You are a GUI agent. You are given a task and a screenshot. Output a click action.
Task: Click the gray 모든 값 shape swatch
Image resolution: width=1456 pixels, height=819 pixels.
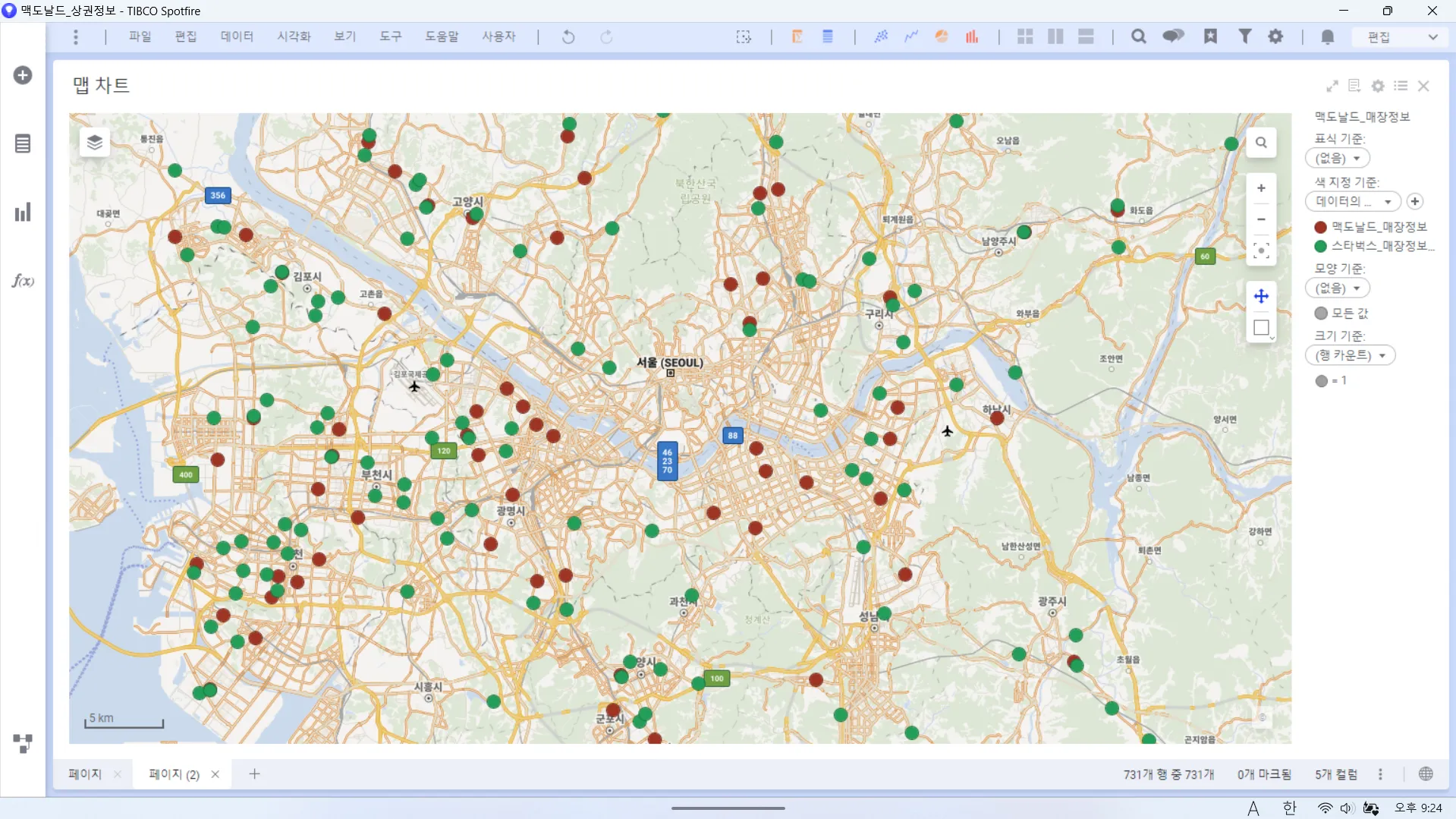coord(1321,313)
